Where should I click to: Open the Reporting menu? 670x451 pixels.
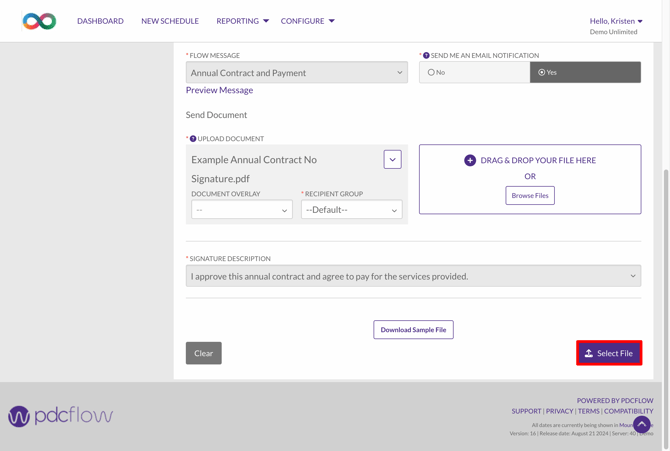click(x=242, y=21)
